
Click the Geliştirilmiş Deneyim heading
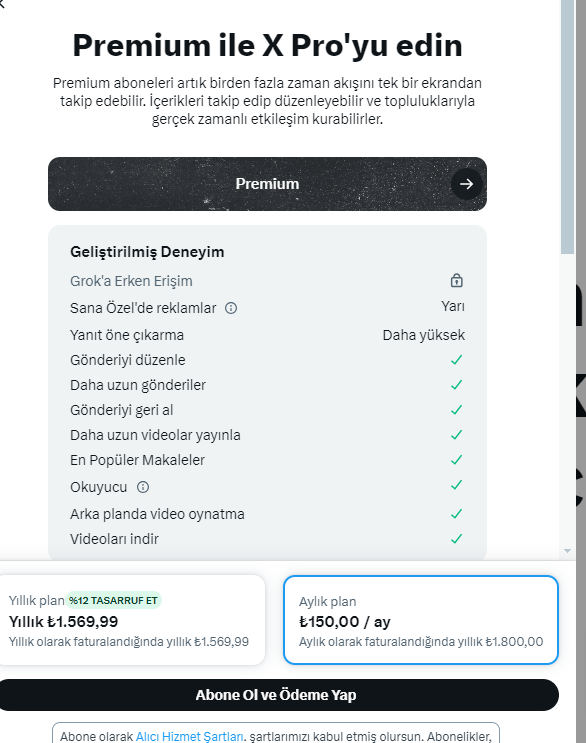pos(147,252)
